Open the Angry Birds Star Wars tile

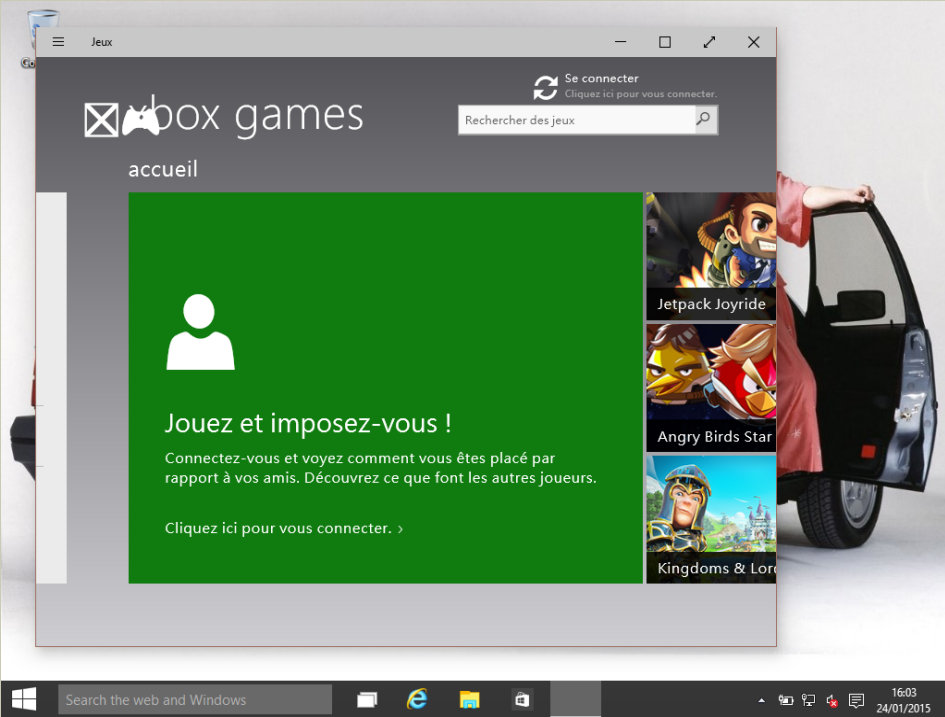[710, 387]
